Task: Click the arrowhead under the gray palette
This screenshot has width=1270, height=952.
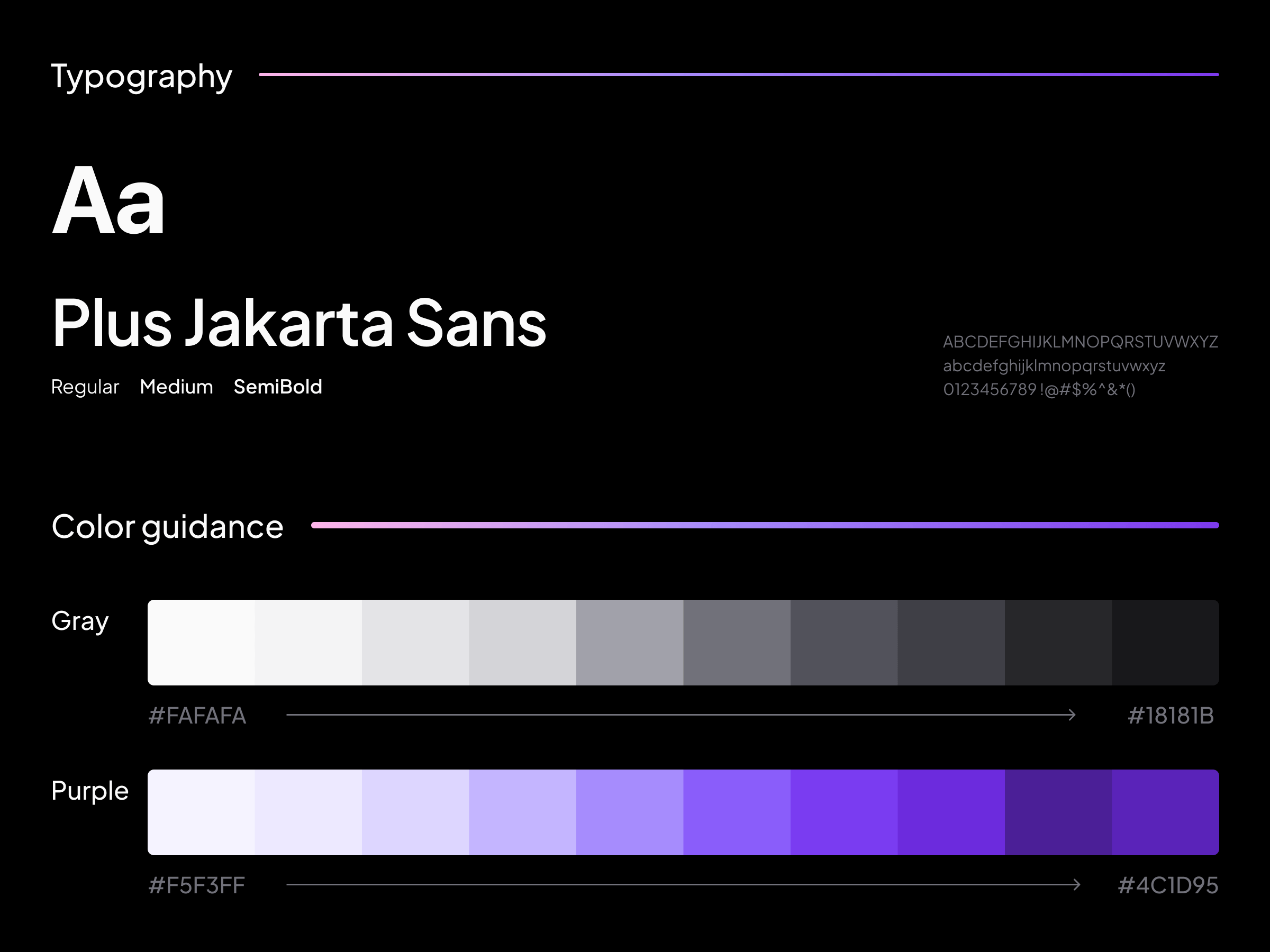Action: tap(1072, 715)
